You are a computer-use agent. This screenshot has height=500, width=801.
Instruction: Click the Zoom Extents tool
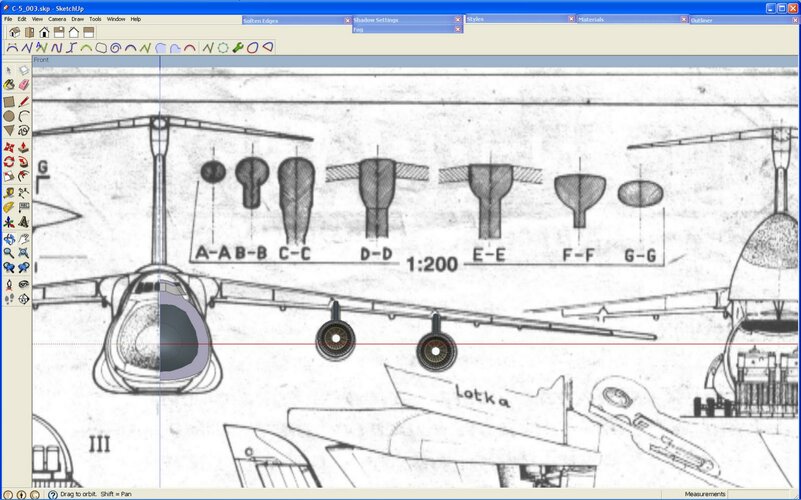click(x=23, y=253)
